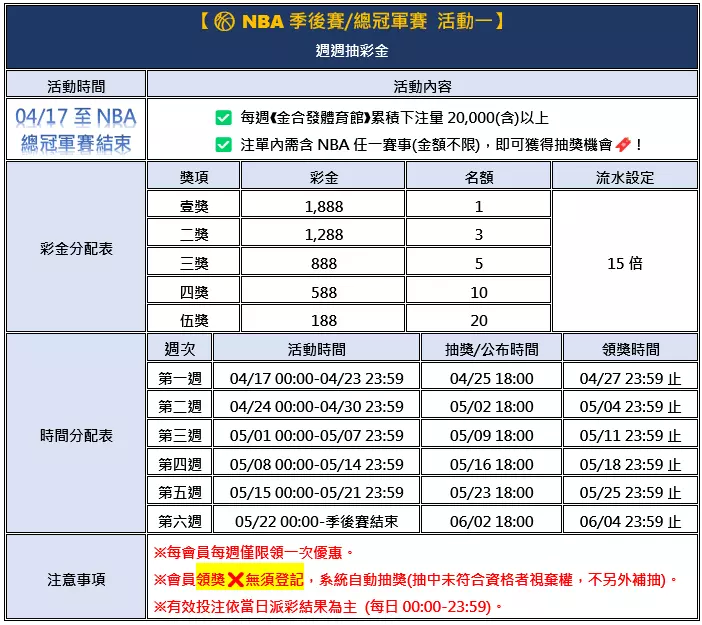Click the 時間分配表 label cell
The image size is (702, 625).
(x=76, y=433)
